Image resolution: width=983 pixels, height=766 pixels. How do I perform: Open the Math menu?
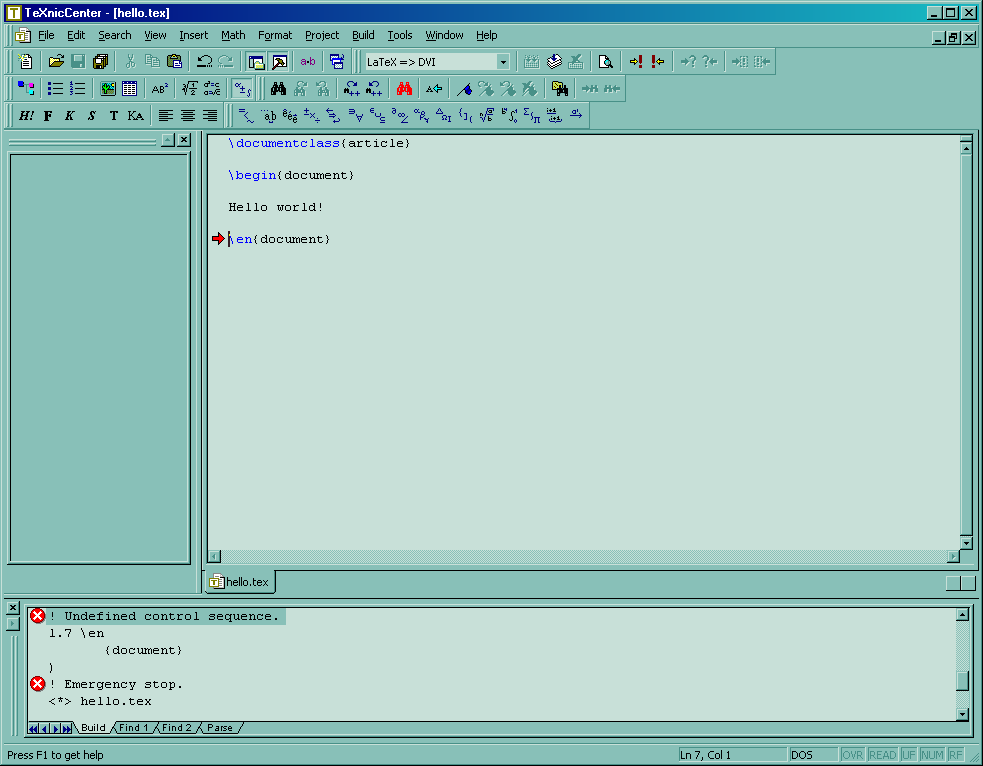(233, 36)
